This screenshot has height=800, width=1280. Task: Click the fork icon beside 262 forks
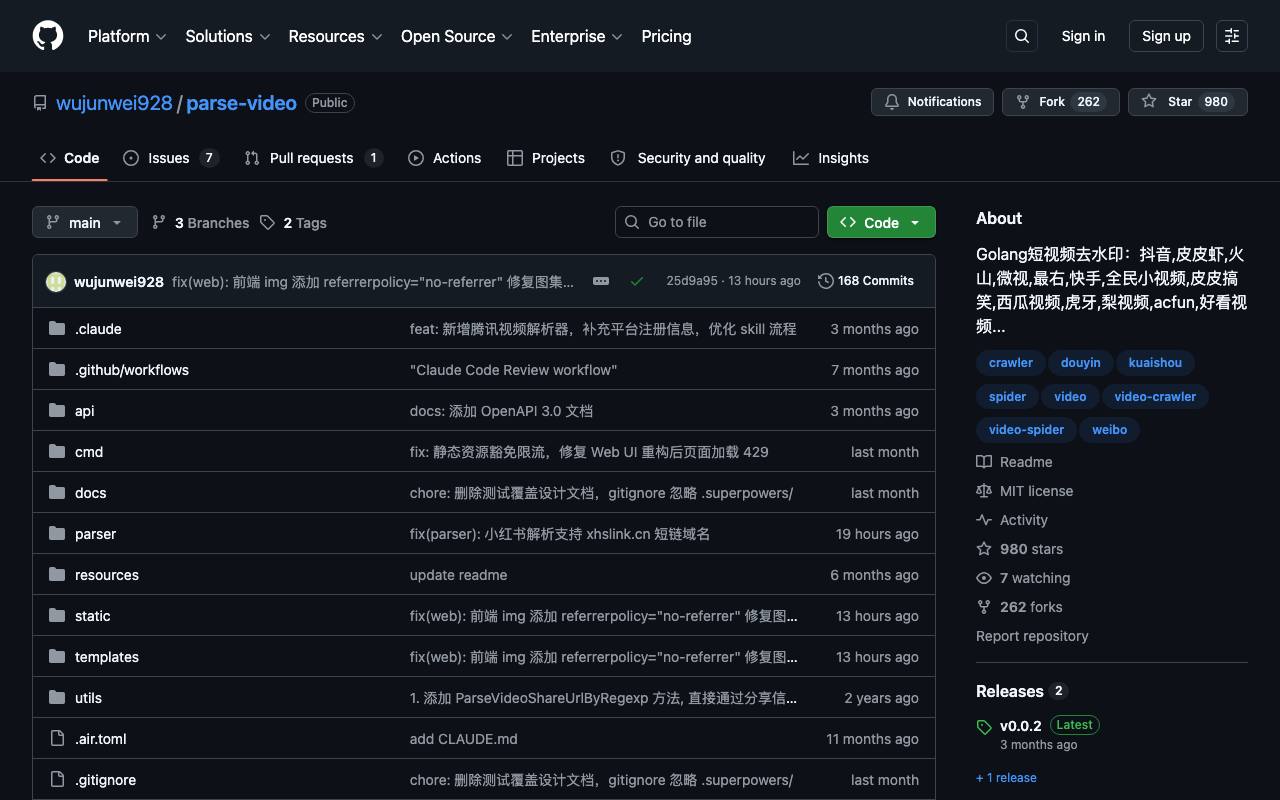click(x=984, y=607)
